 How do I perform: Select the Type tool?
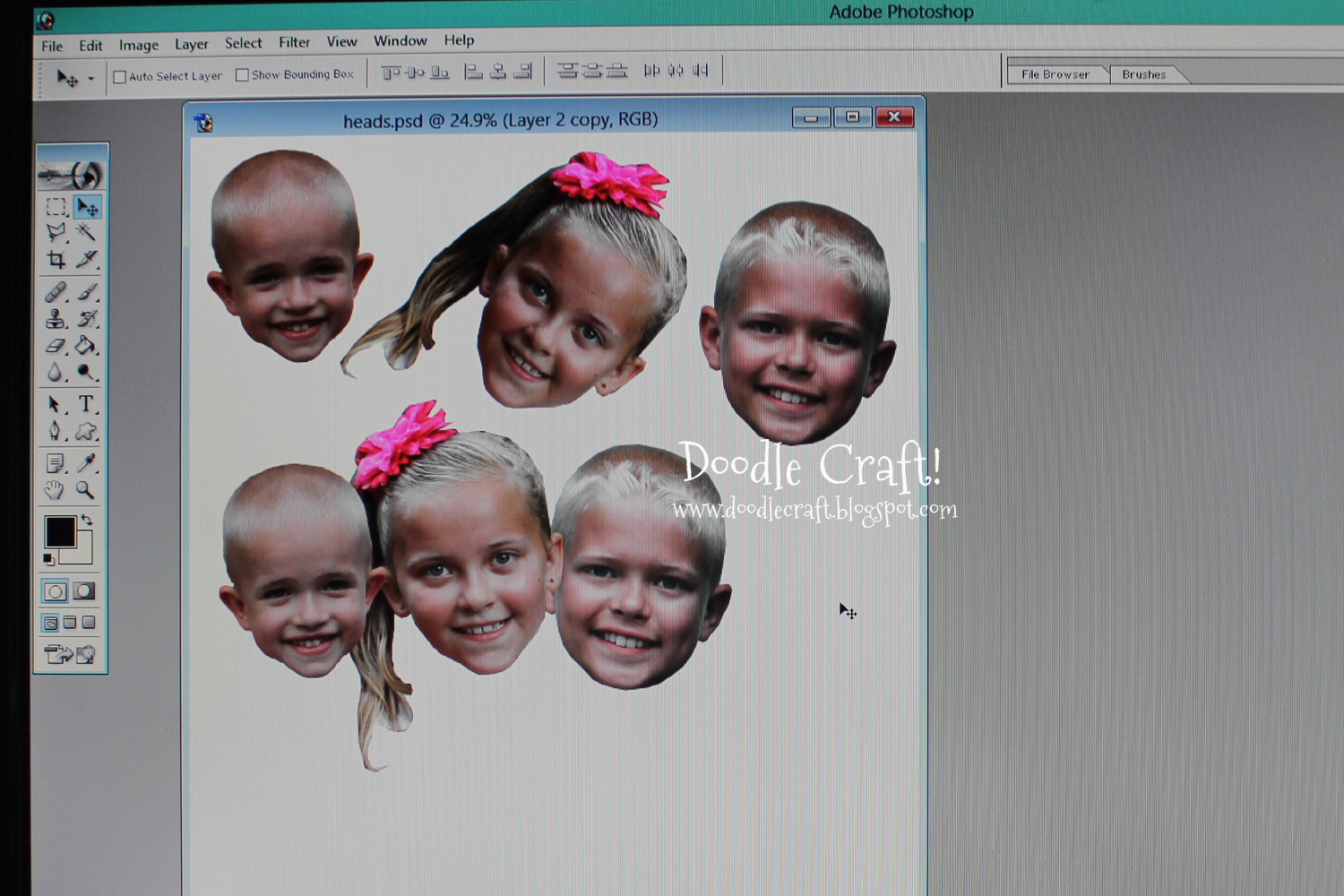(86, 404)
